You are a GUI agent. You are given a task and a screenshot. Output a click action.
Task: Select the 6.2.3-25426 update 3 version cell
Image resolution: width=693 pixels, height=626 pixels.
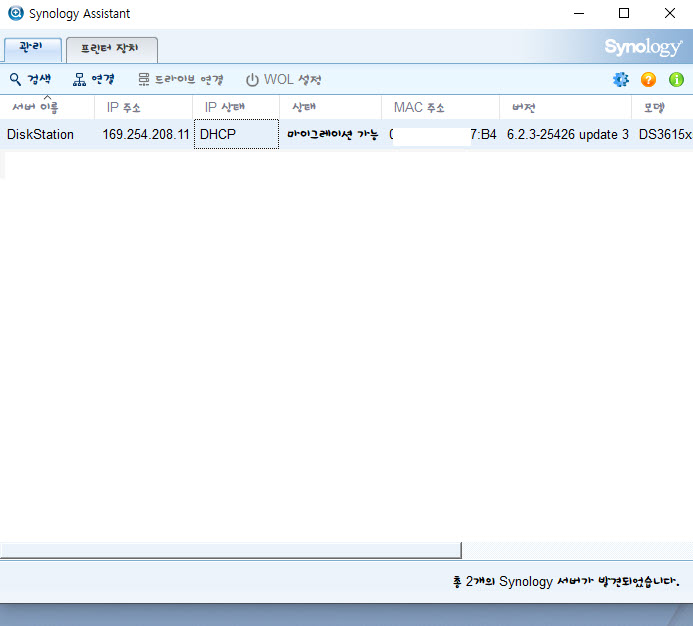coord(567,134)
